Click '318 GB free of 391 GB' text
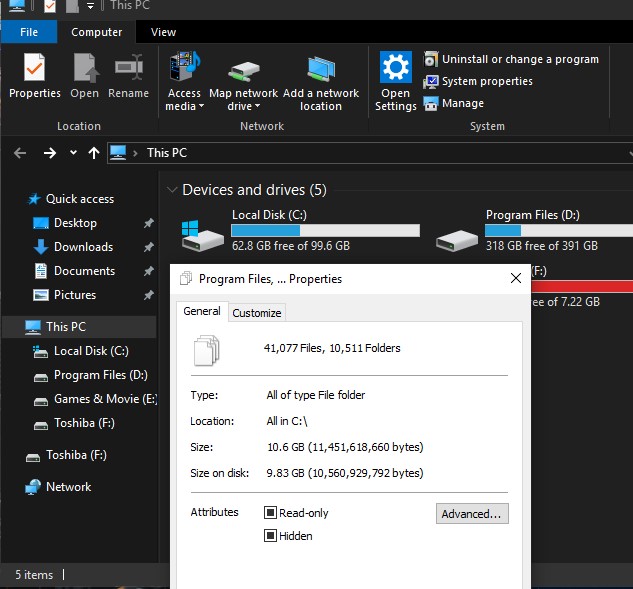The height and width of the screenshot is (589, 633). coord(541,246)
